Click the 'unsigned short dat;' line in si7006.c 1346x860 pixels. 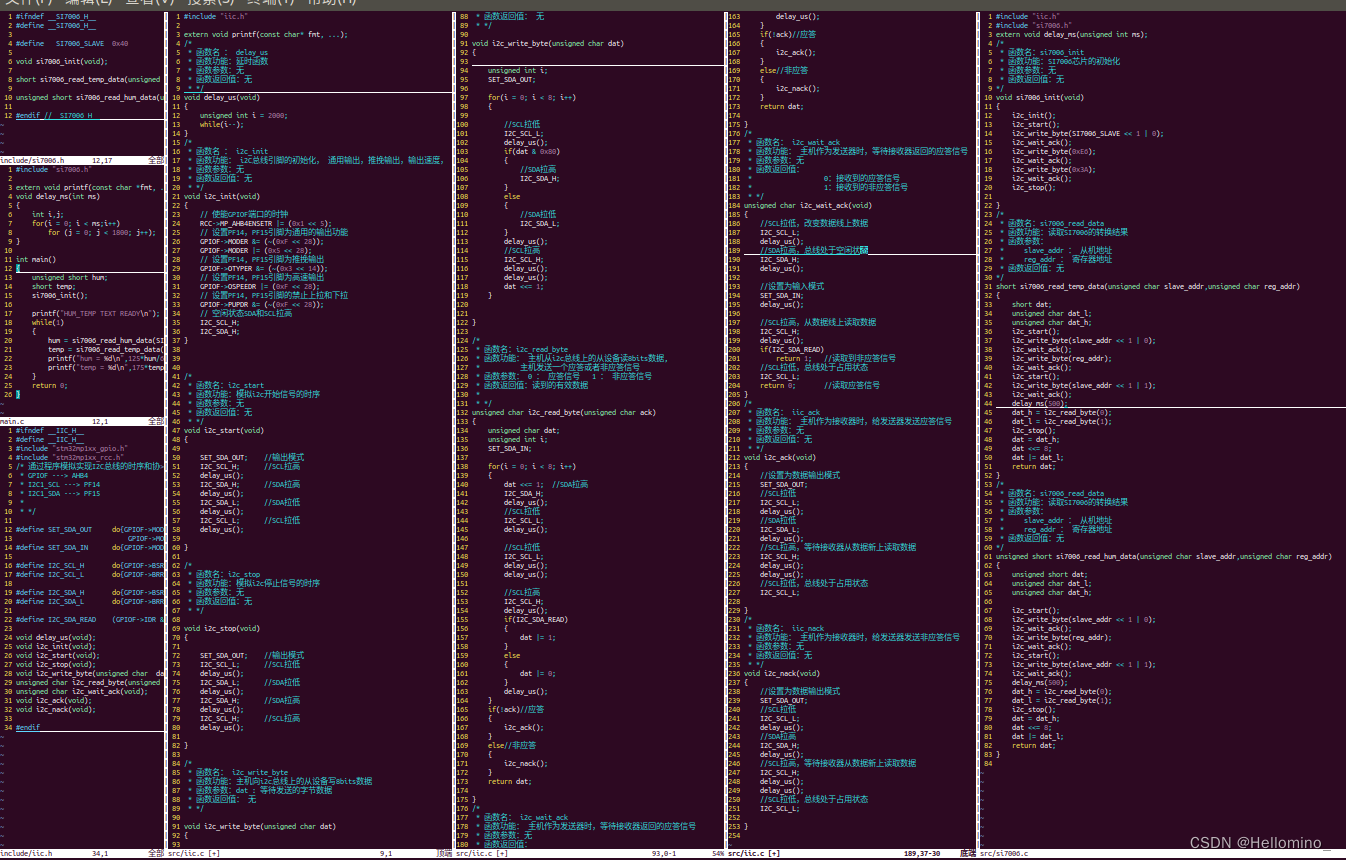pyautogui.click(x=1050, y=574)
